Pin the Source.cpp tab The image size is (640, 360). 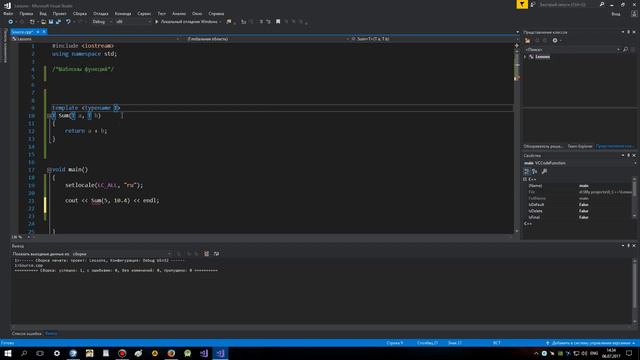coord(38,32)
